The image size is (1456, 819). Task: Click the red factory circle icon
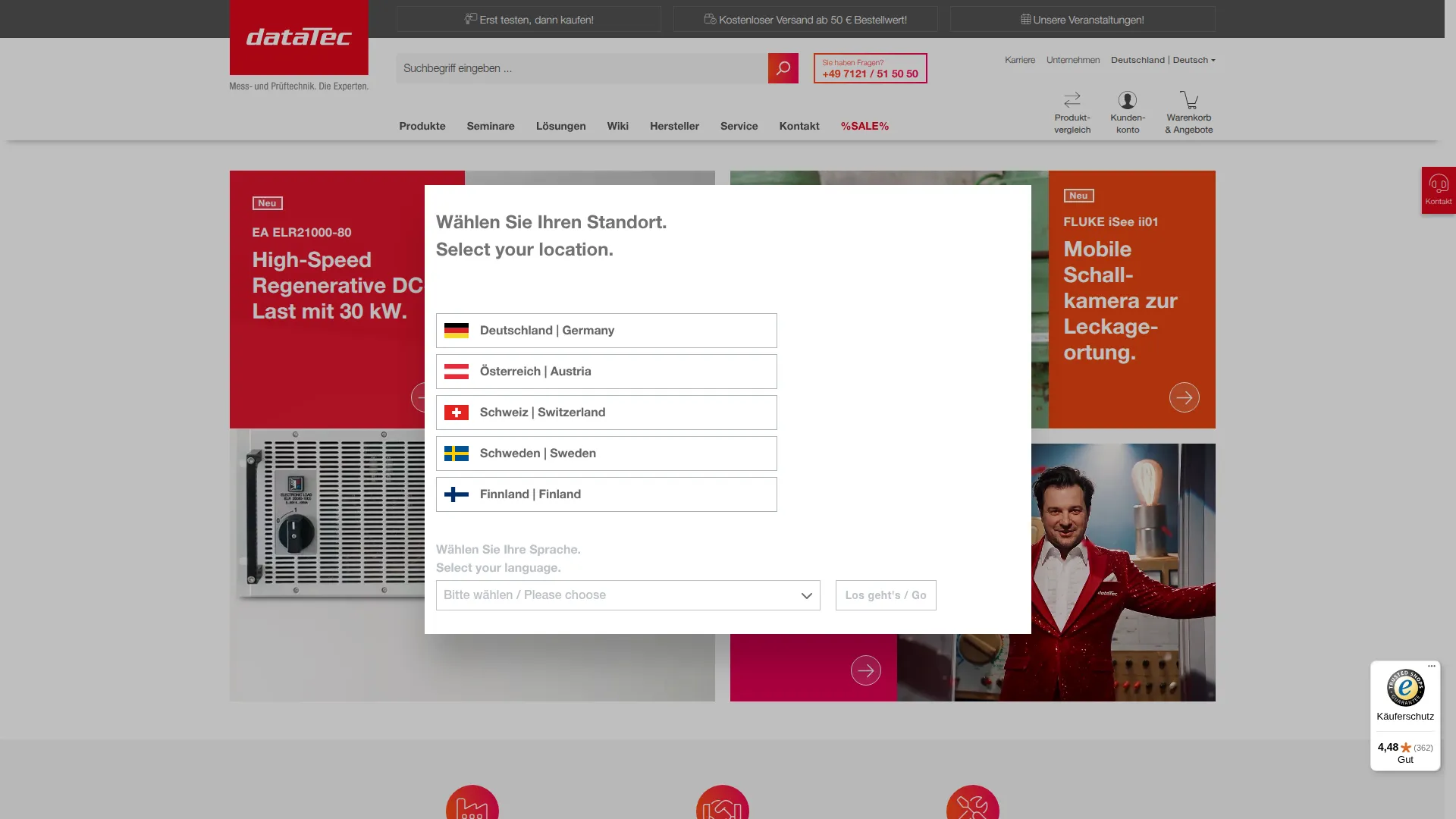point(472,802)
